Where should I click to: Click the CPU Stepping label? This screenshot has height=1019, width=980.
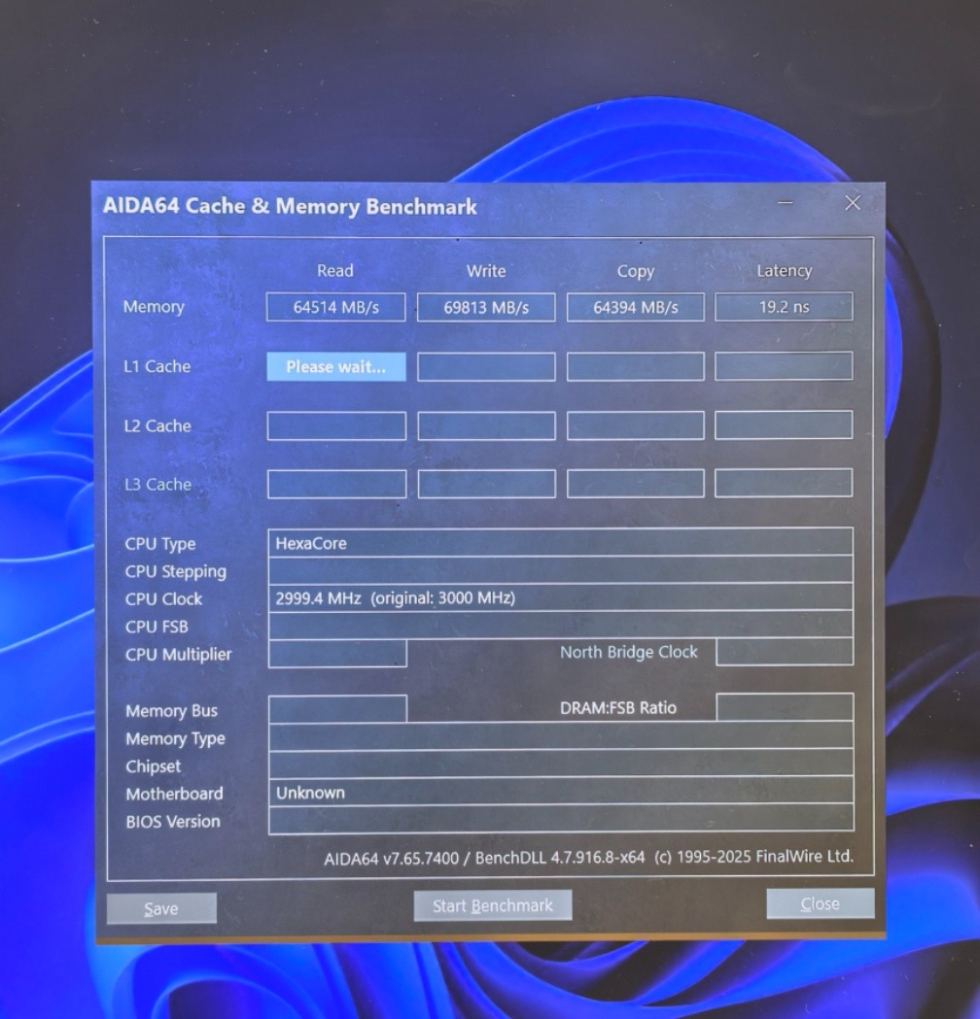[x=176, y=572]
